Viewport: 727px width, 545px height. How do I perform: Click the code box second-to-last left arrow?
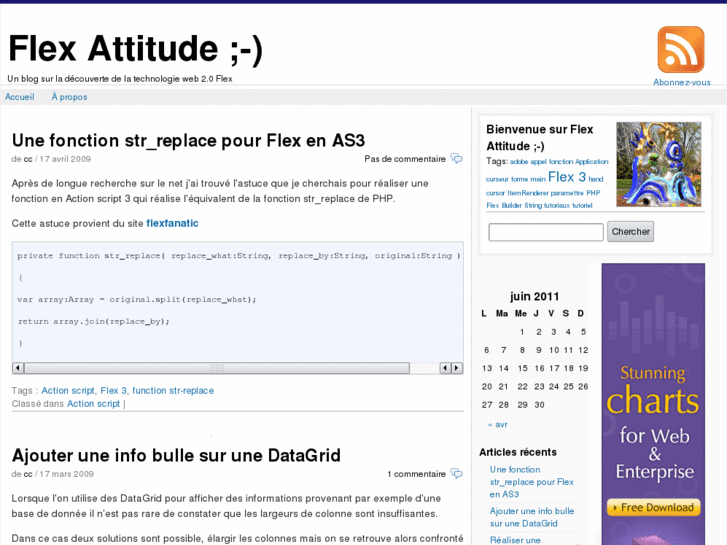[x=445, y=368]
